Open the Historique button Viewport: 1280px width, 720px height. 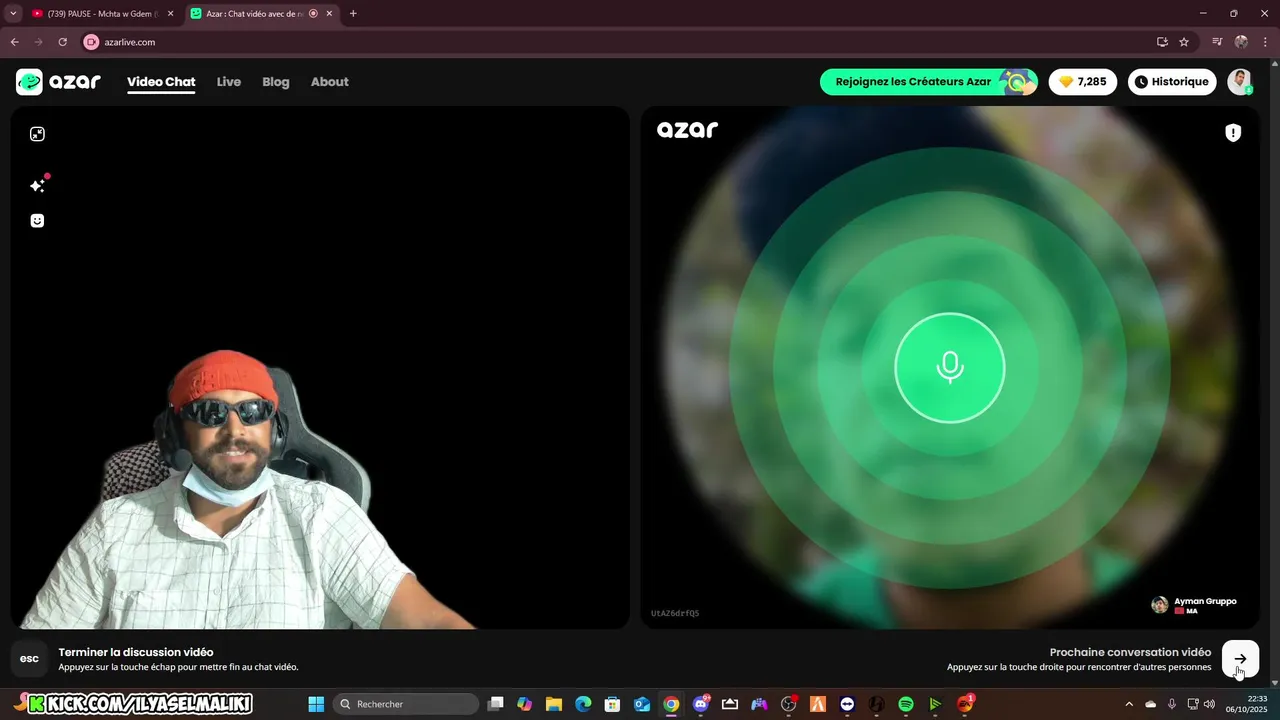[1172, 82]
